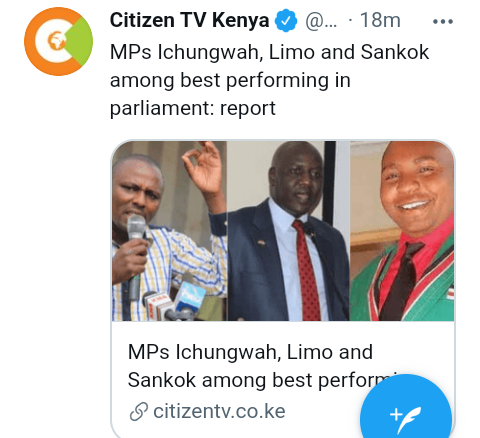The image size is (480, 438).
Task: Open the three-dot more options menu
Action: pyautogui.click(x=443, y=22)
